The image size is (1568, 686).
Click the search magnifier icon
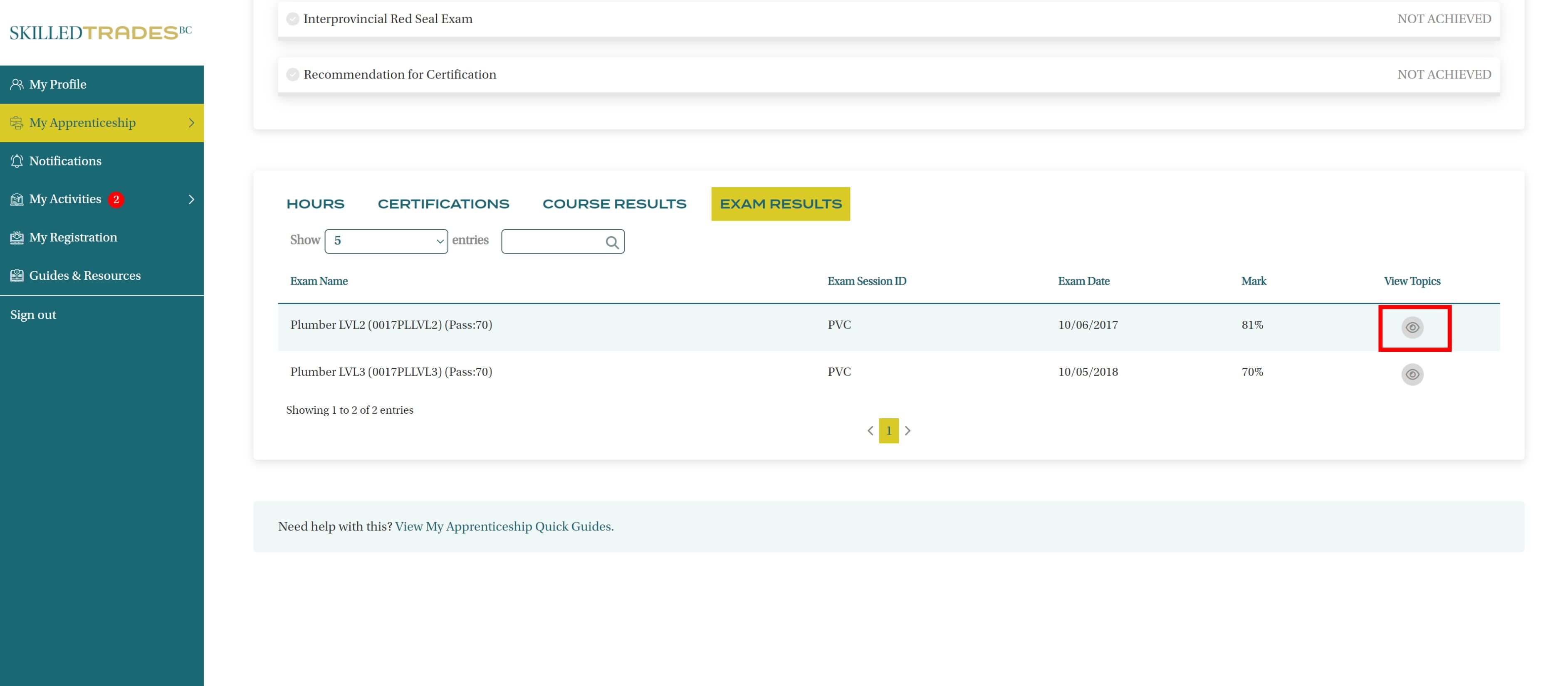click(x=612, y=242)
